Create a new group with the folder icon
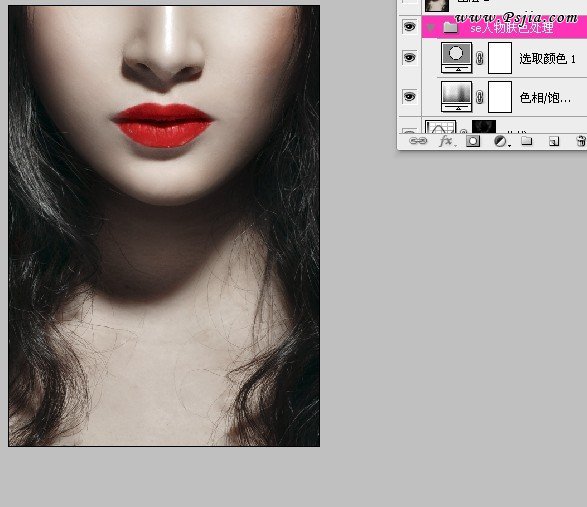 (x=527, y=141)
